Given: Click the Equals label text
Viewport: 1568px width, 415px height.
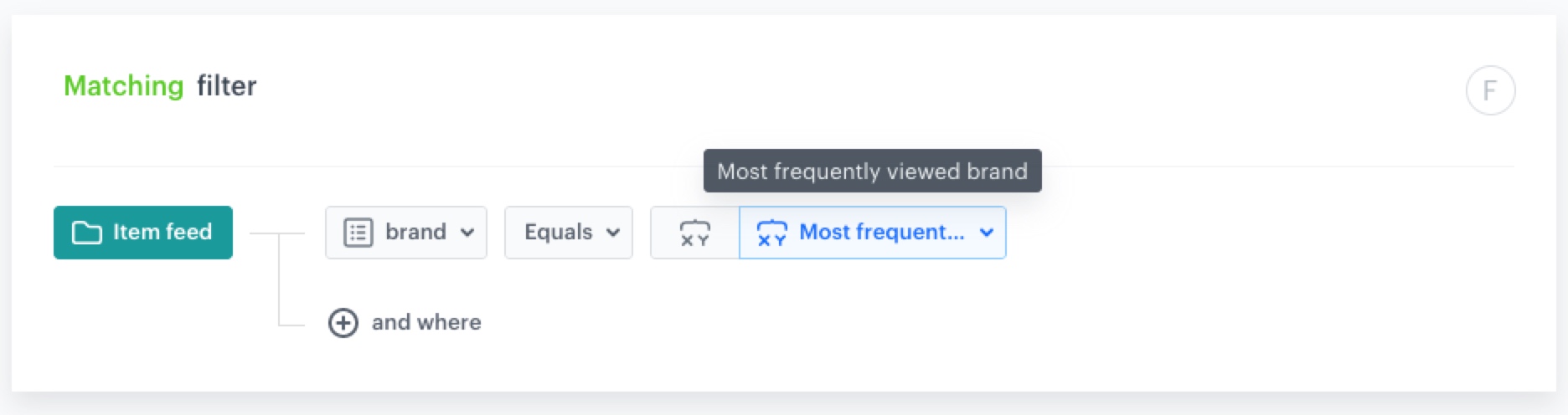Looking at the screenshot, I should [558, 233].
